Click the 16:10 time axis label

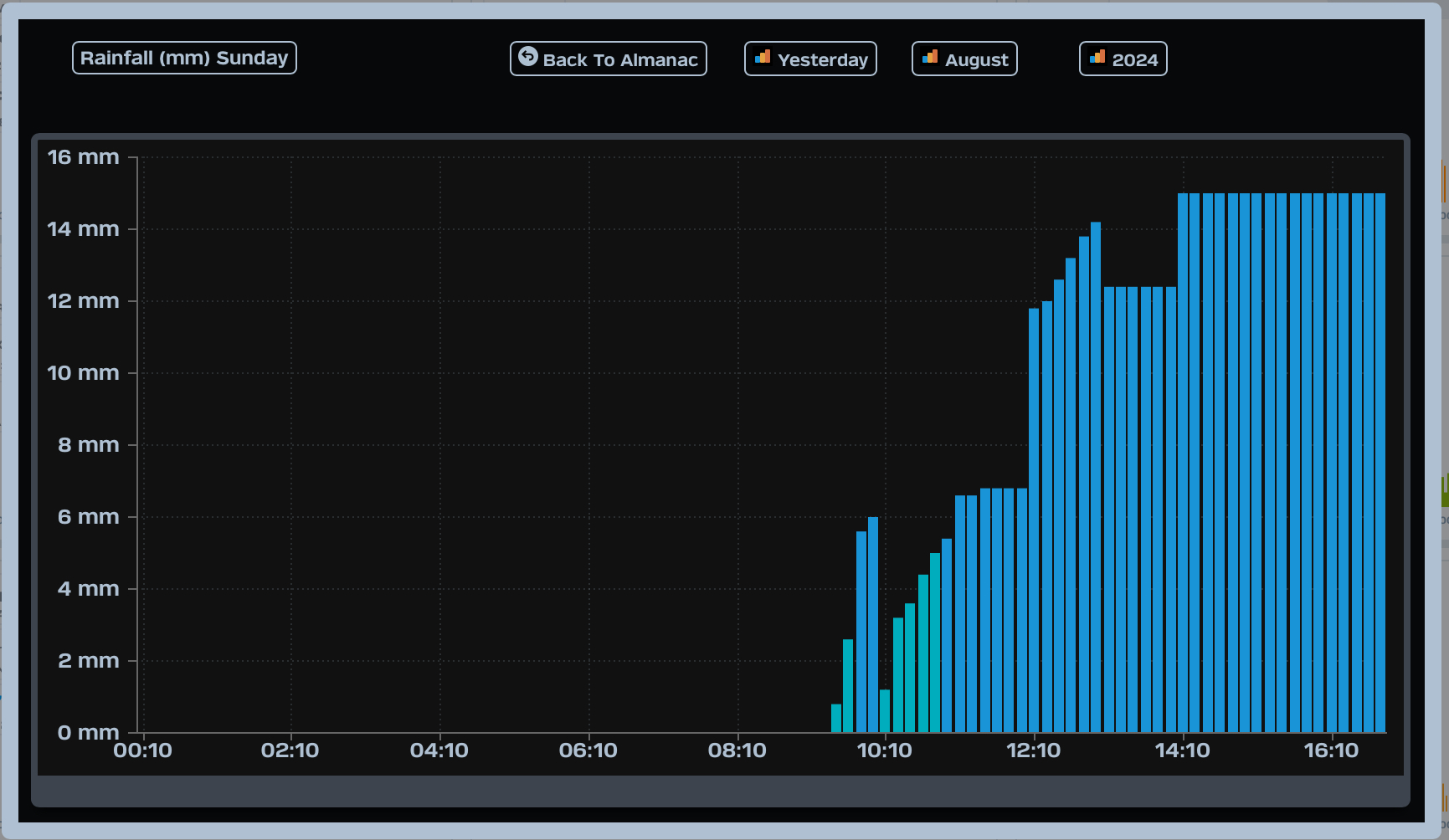pyautogui.click(x=1332, y=750)
